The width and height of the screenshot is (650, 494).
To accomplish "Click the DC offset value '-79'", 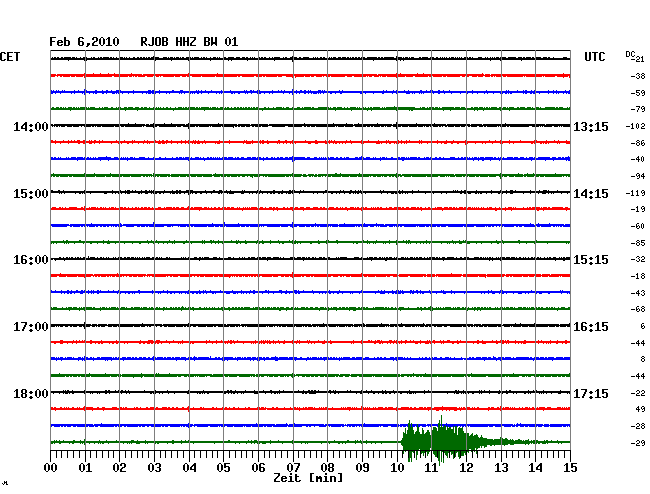I will pos(638,109).
